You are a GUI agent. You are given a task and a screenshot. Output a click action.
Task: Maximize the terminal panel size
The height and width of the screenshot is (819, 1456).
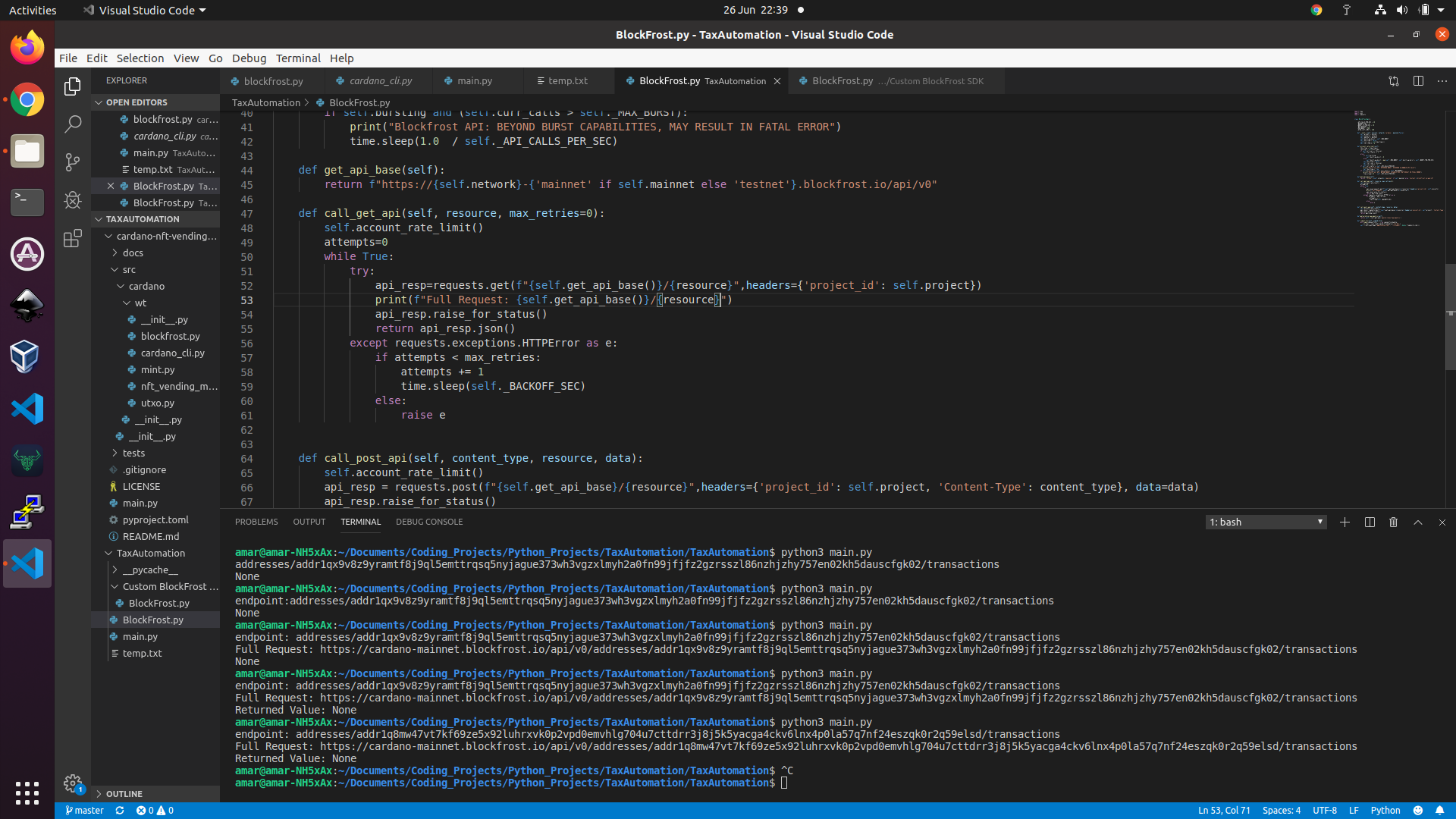click(1418, 522)
